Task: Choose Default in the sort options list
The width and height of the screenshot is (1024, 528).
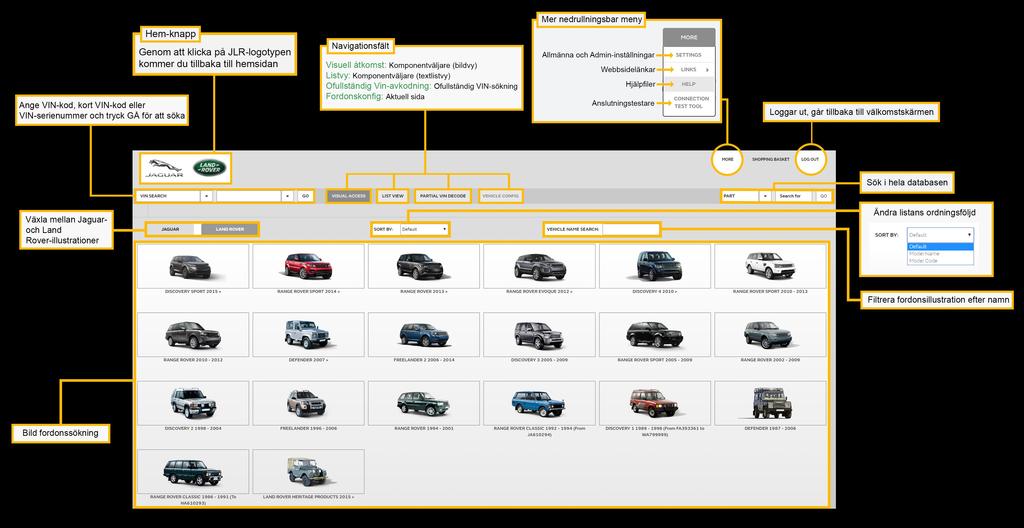Action: [x=940, y=246]
